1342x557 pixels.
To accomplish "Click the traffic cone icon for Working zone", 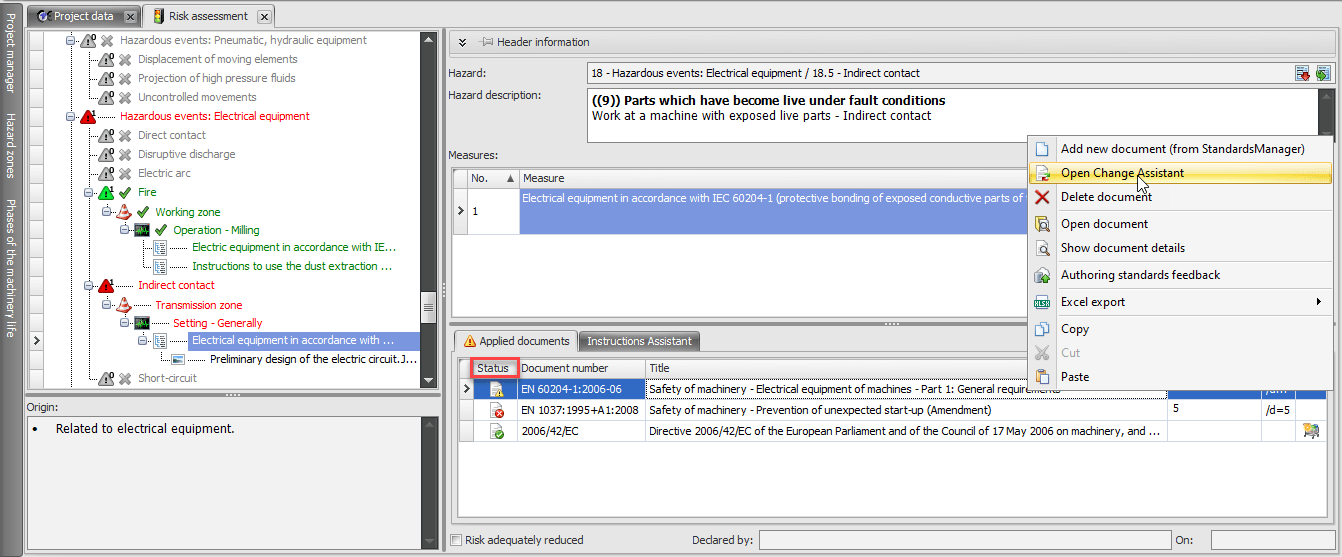I will (124, 212).
